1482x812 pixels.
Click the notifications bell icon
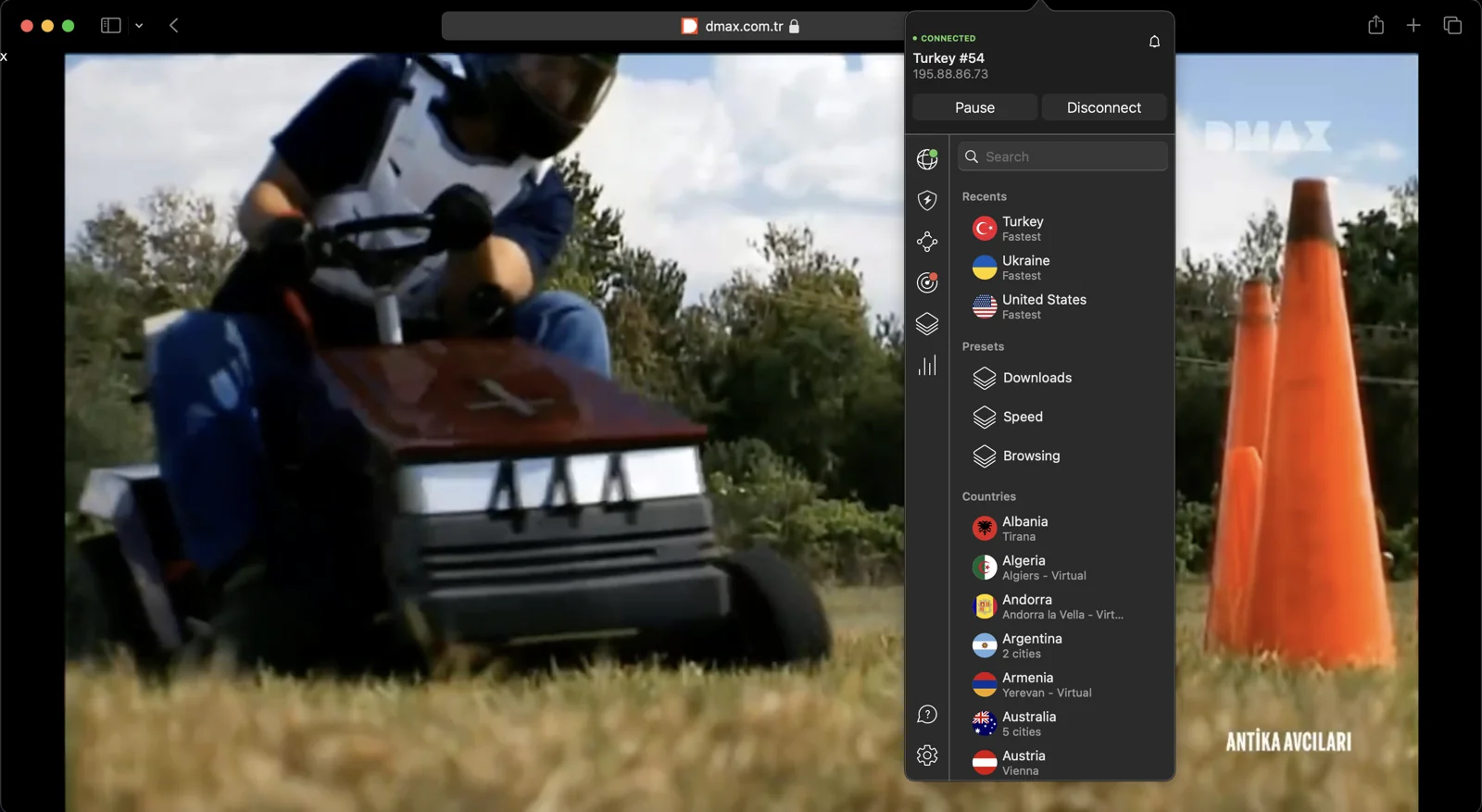(1154, 42)
